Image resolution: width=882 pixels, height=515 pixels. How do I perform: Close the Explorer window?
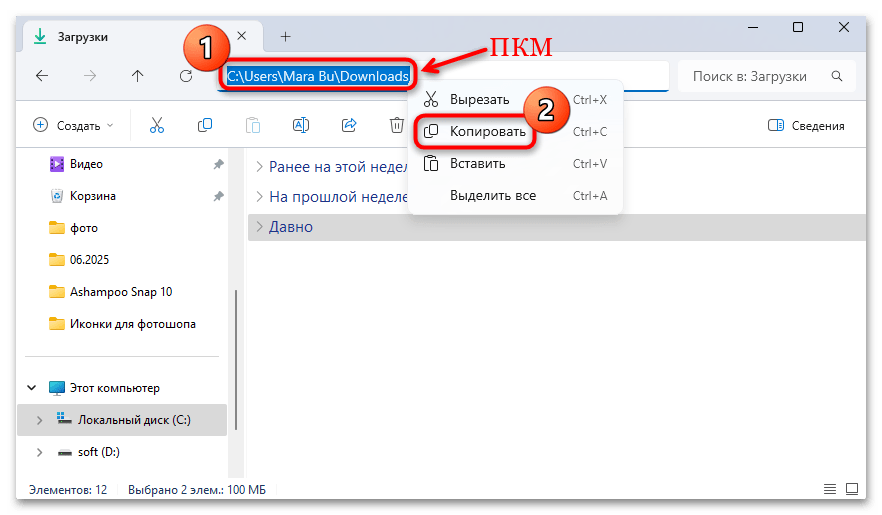coord(844,27)
